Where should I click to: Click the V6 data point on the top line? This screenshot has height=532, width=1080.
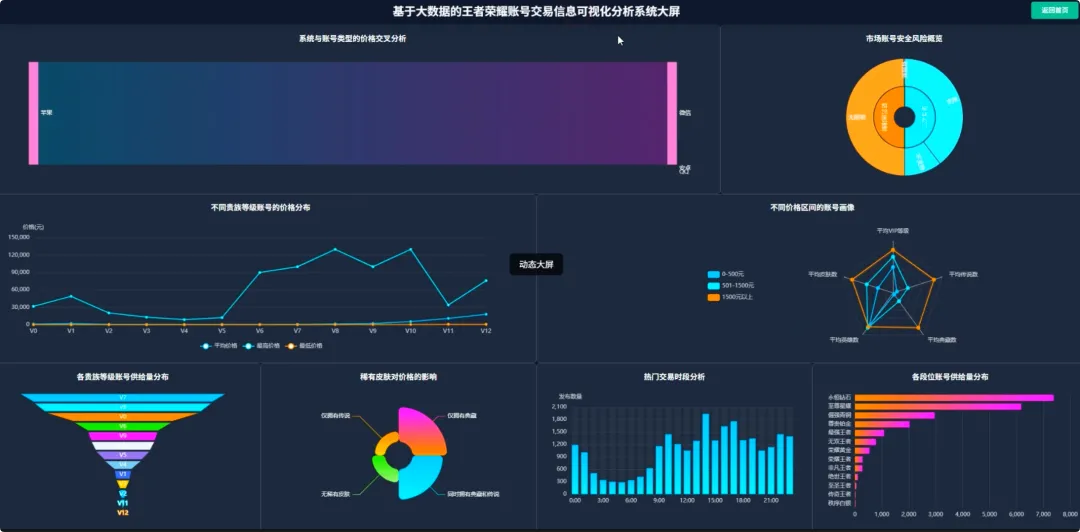tap(260, 272)
